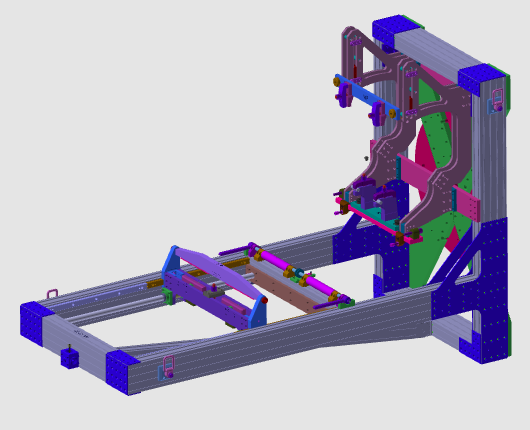Select the pink hoist ring on the vertical column
Viewport: 530px width, 430px height.
tap(497, 100)
